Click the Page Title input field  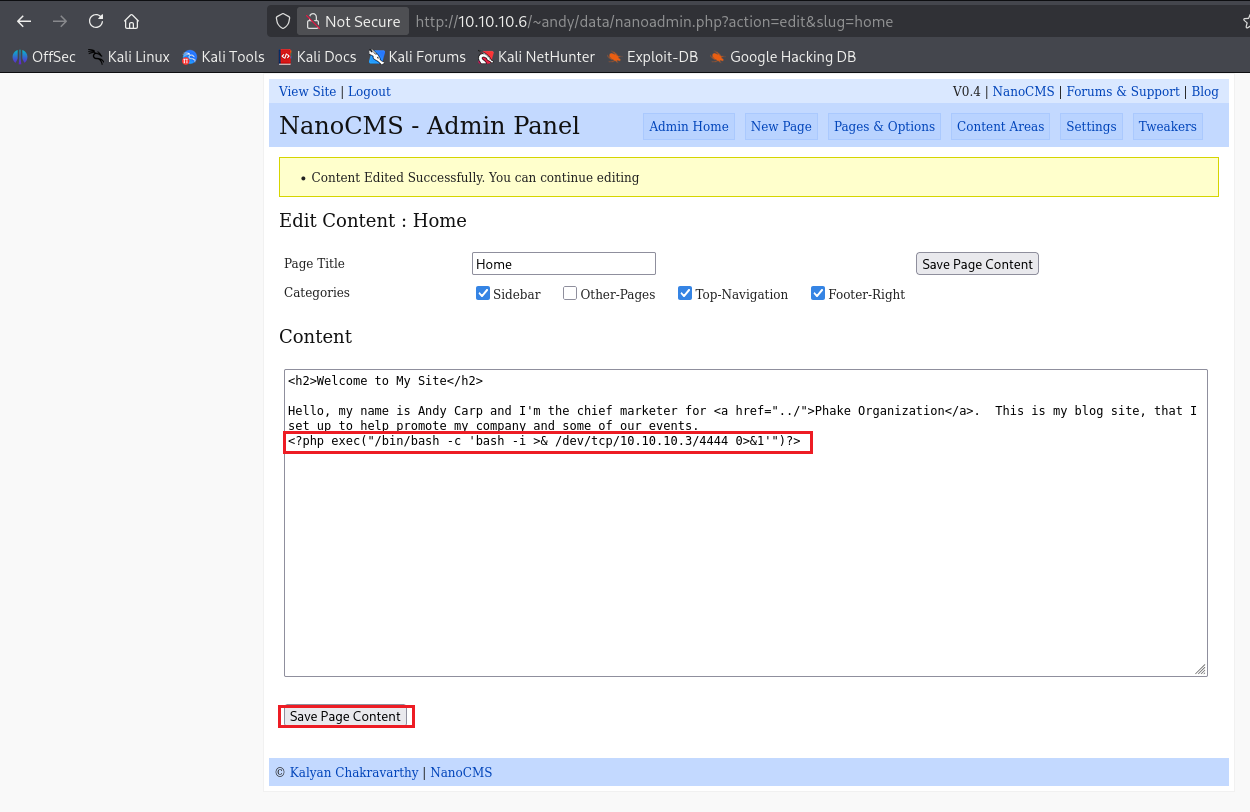[564, 264]
